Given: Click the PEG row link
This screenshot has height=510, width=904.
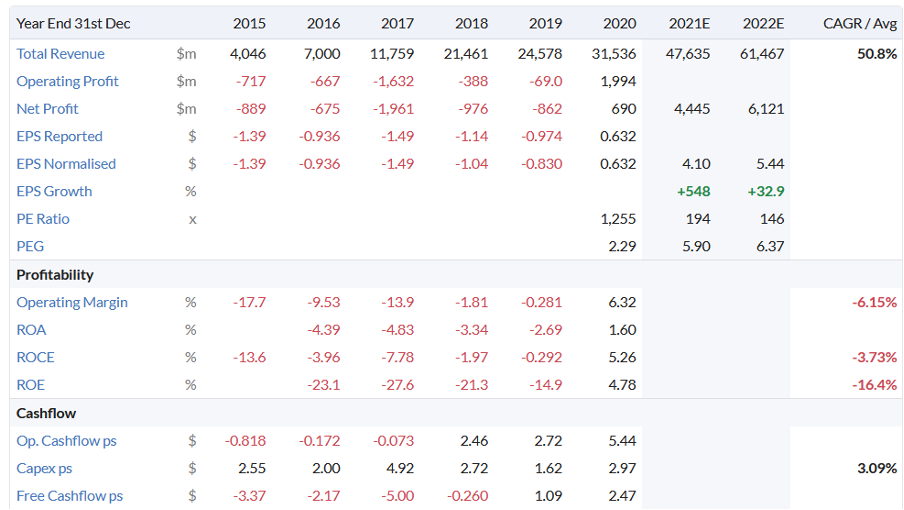Looking at the screenshot, I should click(30, 246).
